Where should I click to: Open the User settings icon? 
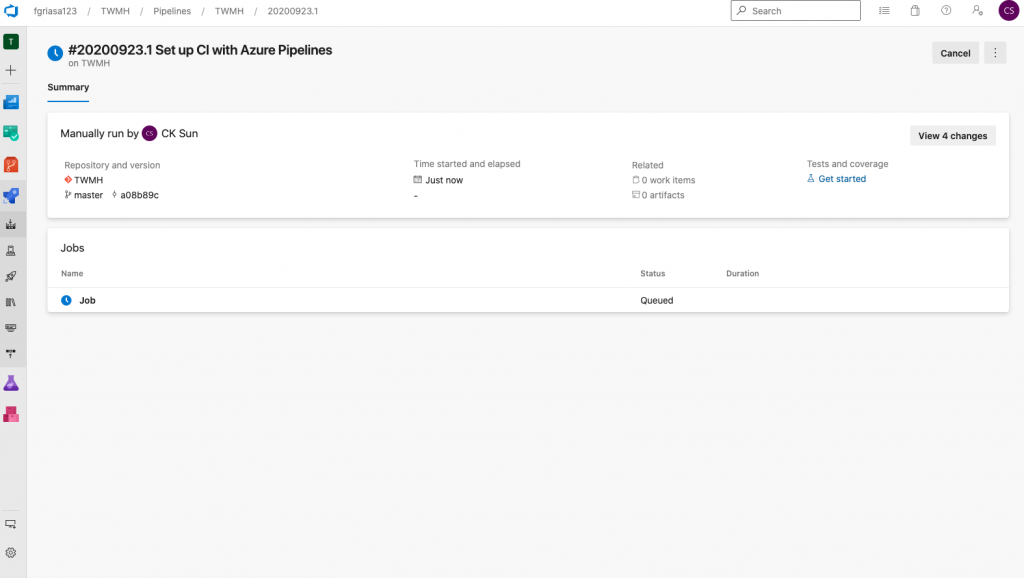point(978,10)
